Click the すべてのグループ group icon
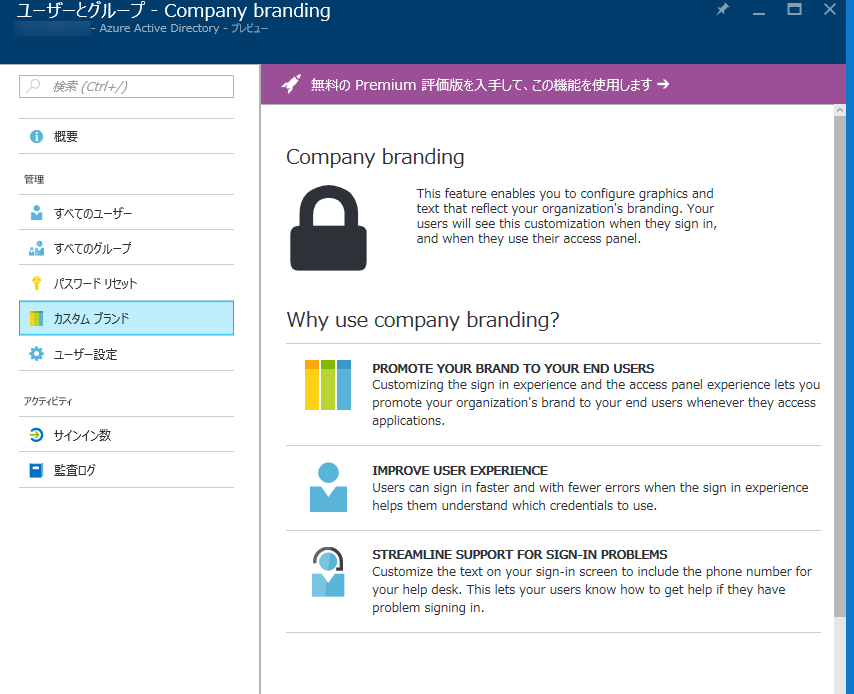854x694 pixels. pyautogui.click(x=36, y=248)
